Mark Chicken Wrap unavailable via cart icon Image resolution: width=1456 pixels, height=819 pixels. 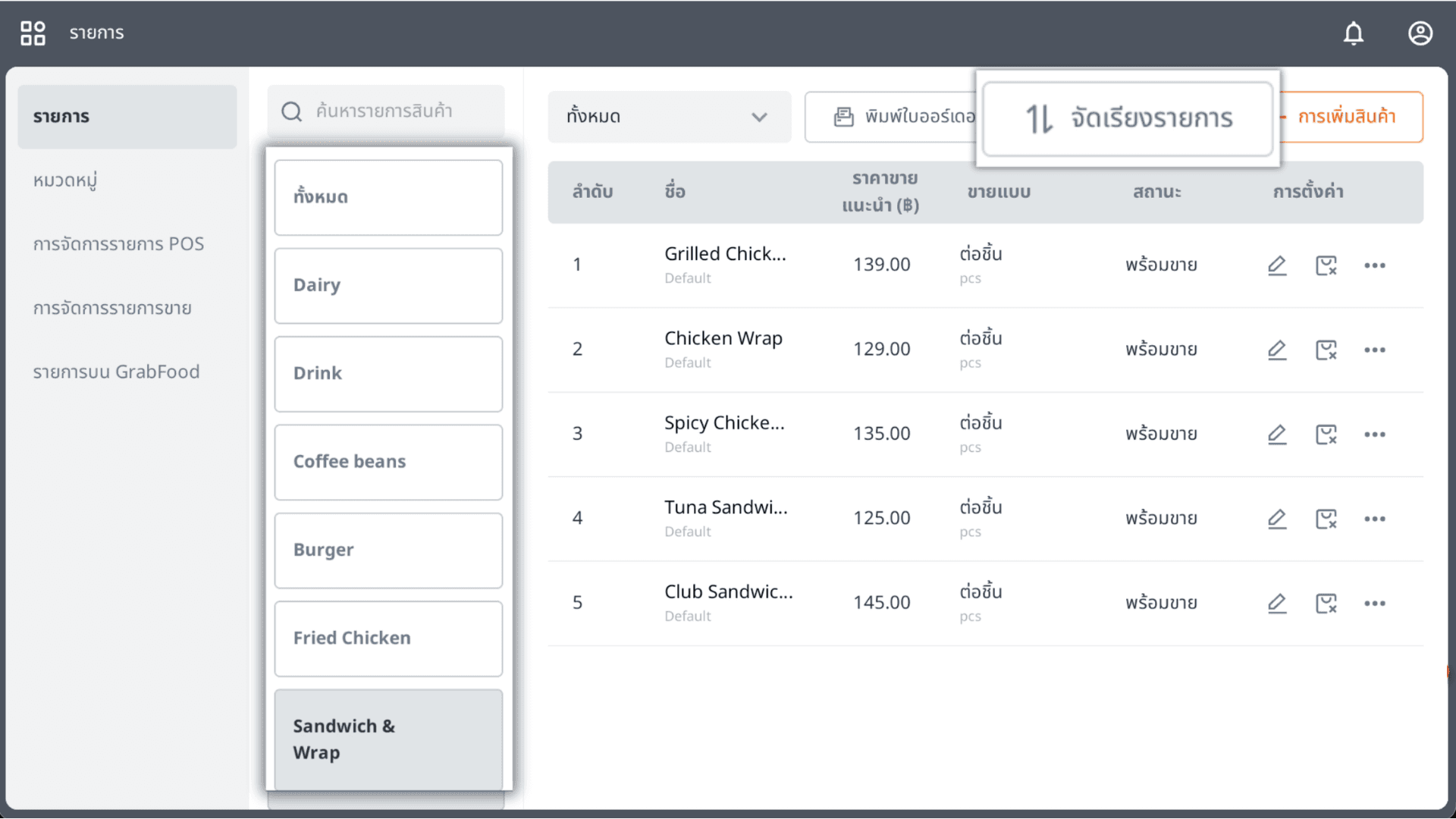tap(1326, 350)
